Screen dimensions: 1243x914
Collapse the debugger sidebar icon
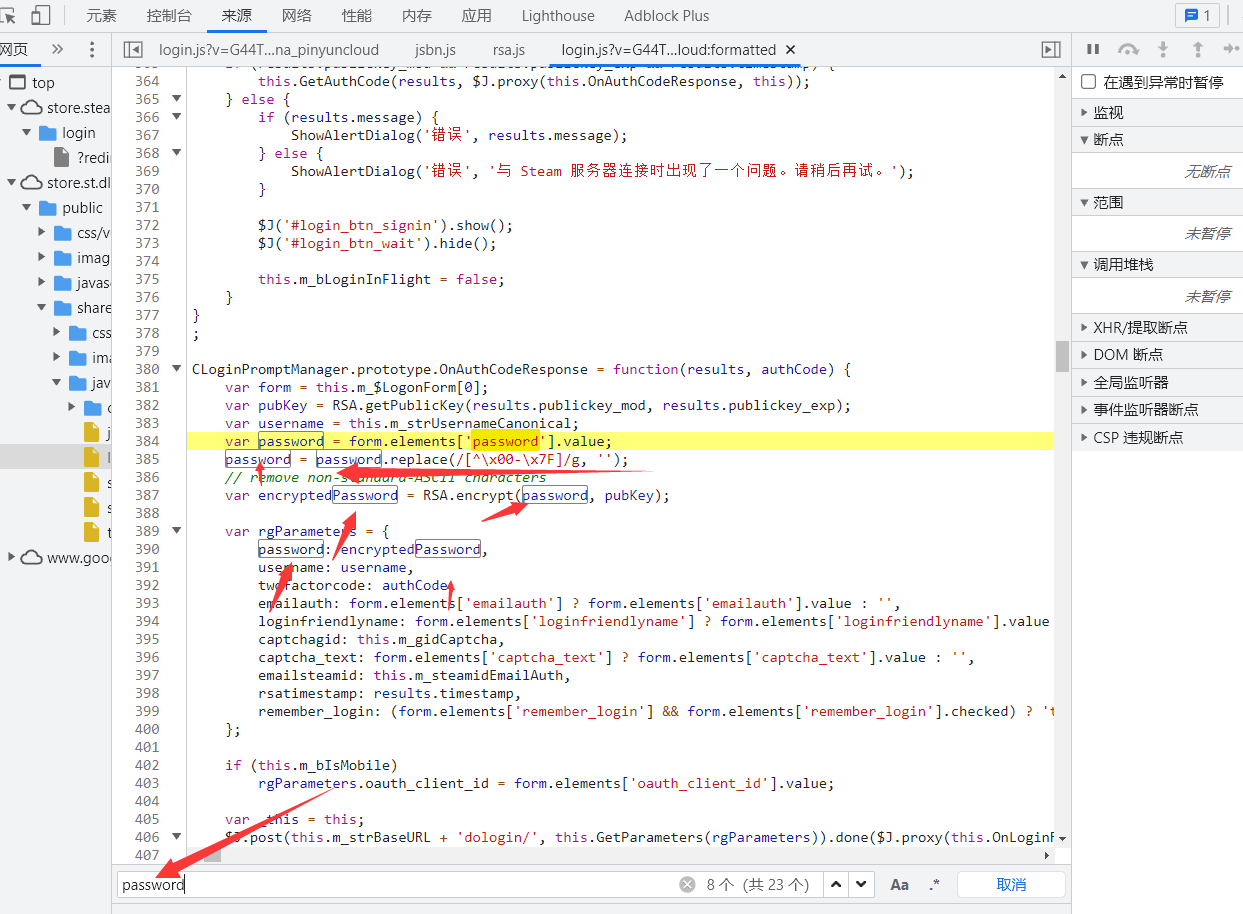tap(1050, 49)
